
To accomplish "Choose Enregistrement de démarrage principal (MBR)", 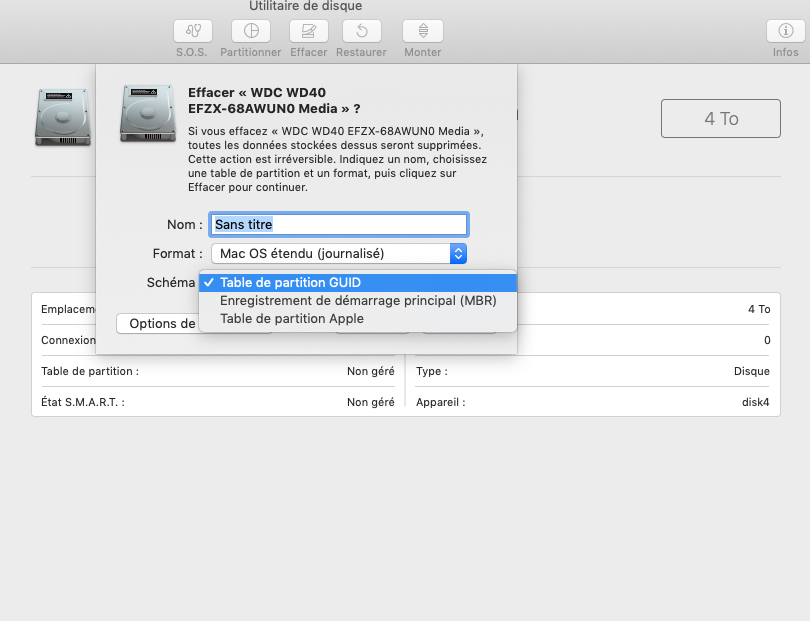I will click(357, 301).
